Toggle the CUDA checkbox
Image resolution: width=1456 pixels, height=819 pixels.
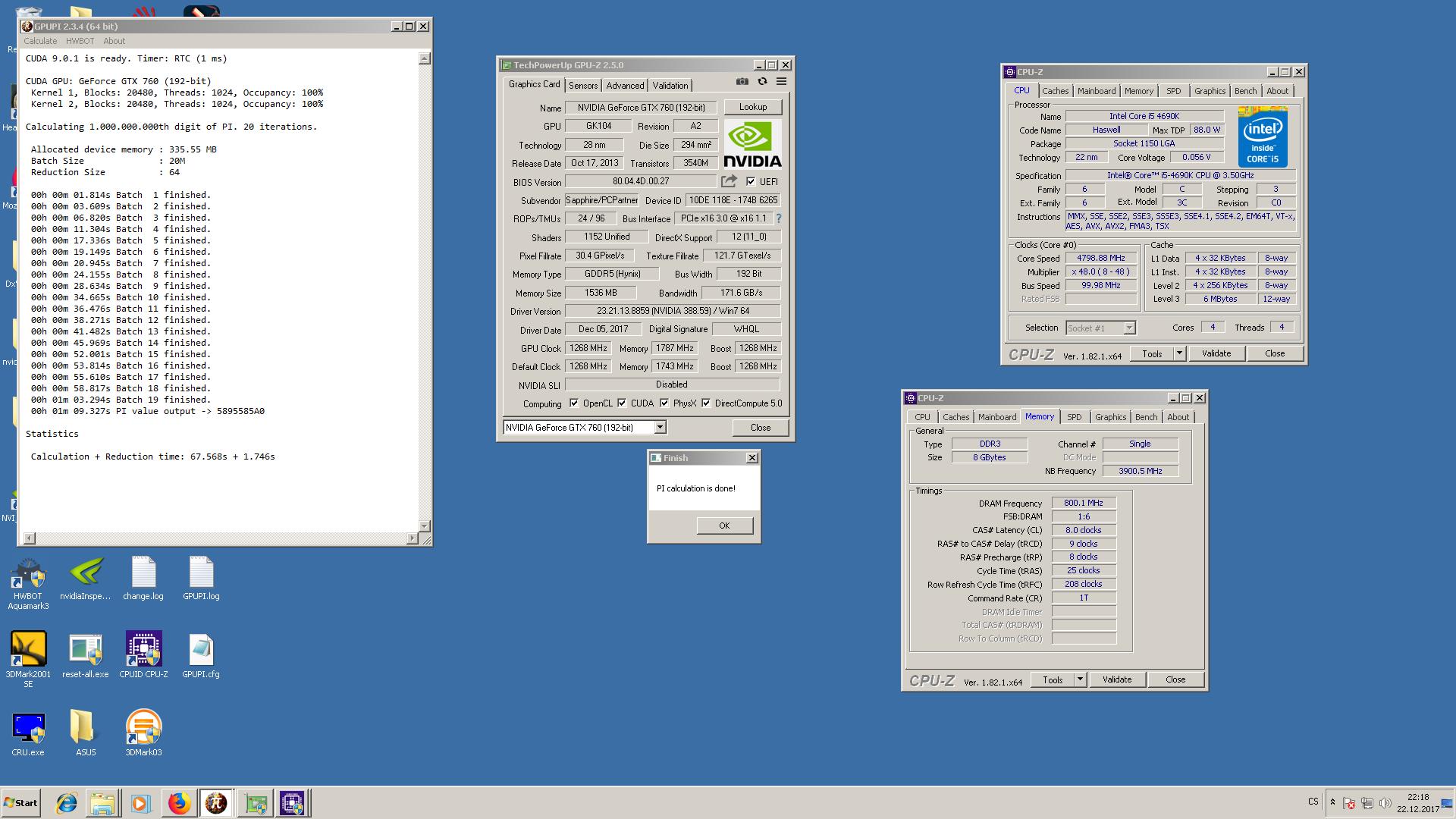[622, 403]
